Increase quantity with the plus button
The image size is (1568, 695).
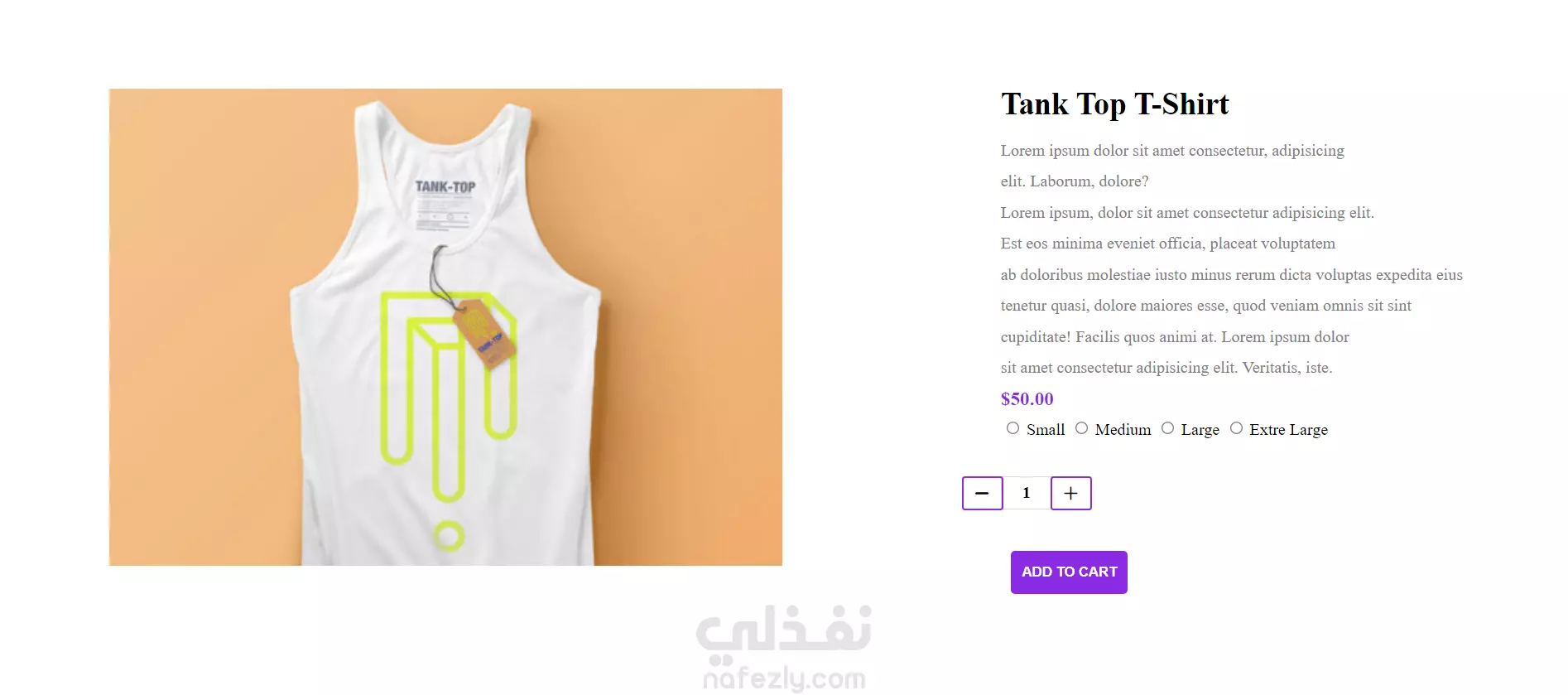coord(1070,494)
